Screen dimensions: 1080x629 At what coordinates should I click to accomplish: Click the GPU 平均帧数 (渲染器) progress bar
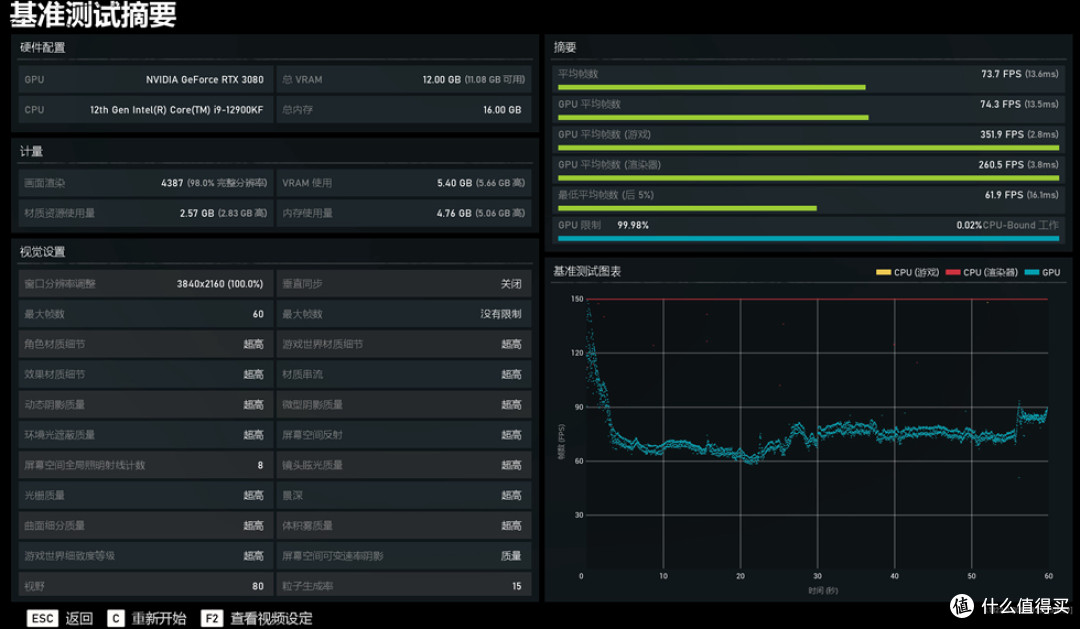pyautogui.click(x=808, y=178)
